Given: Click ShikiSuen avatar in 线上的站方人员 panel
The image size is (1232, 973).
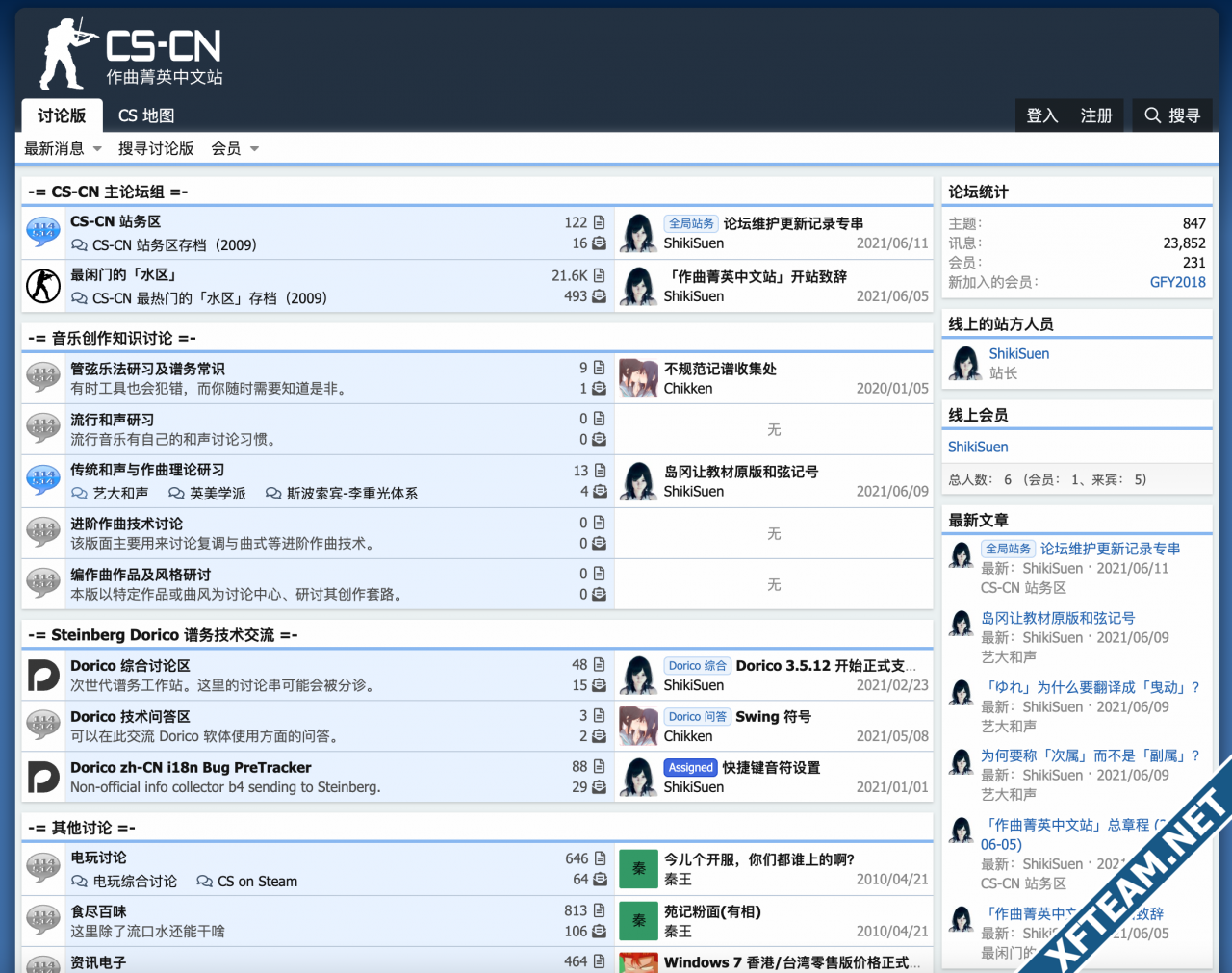Looking at the screenshot, I should (x=964, y=363).
